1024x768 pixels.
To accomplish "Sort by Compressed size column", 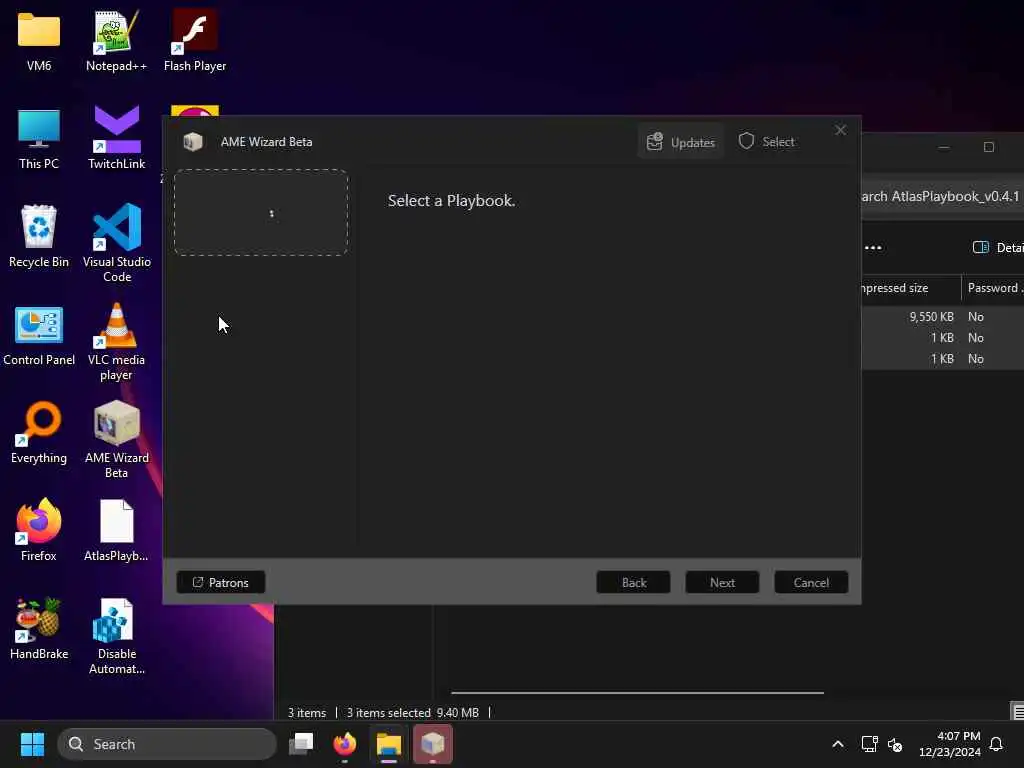I will click(911, 288).
